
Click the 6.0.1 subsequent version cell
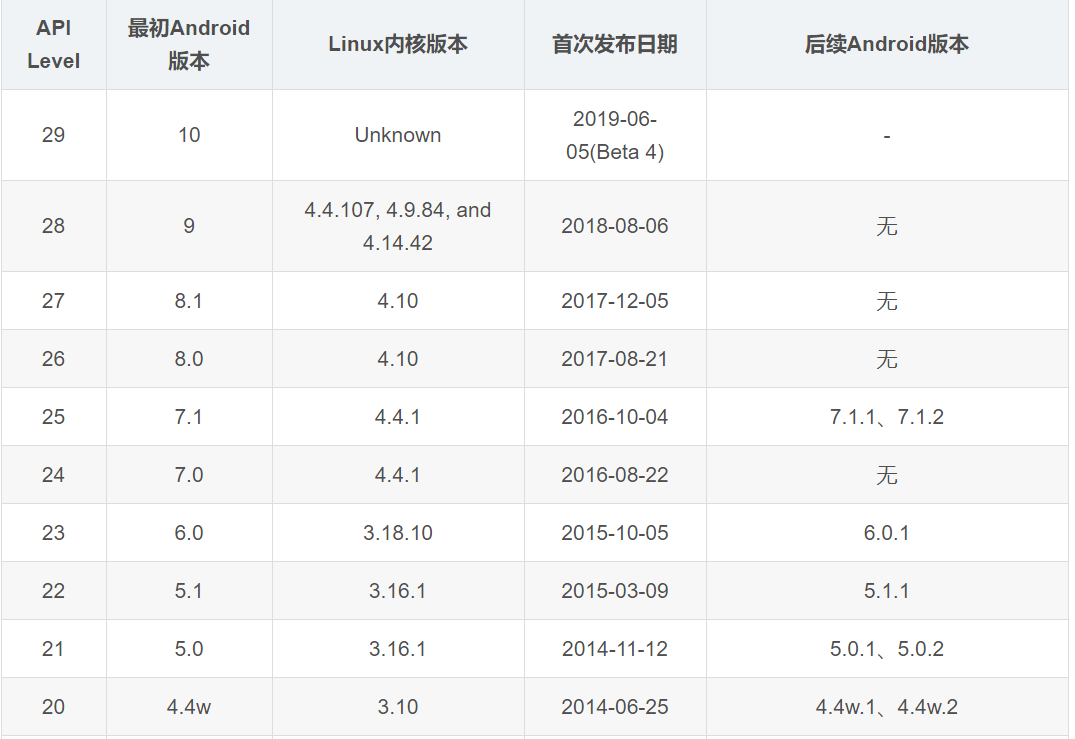point(887,533)
